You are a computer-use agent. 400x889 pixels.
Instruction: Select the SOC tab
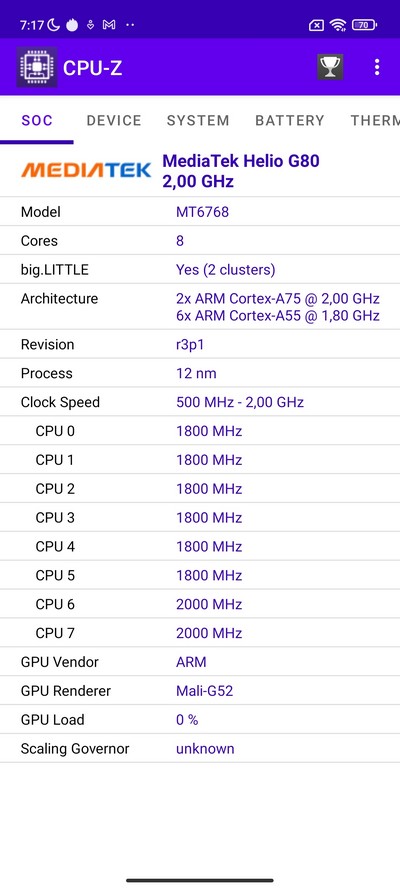click(x=37, y=120)
